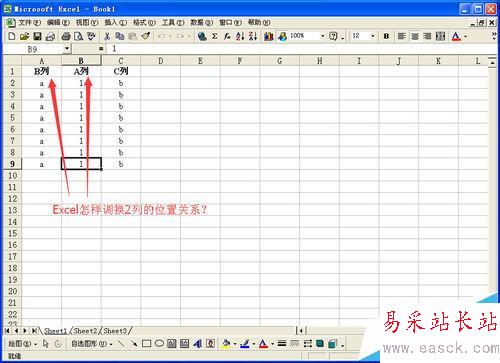Click the Open file folder icon
This screenshot has height=363, width=500.
click(24, 36)
